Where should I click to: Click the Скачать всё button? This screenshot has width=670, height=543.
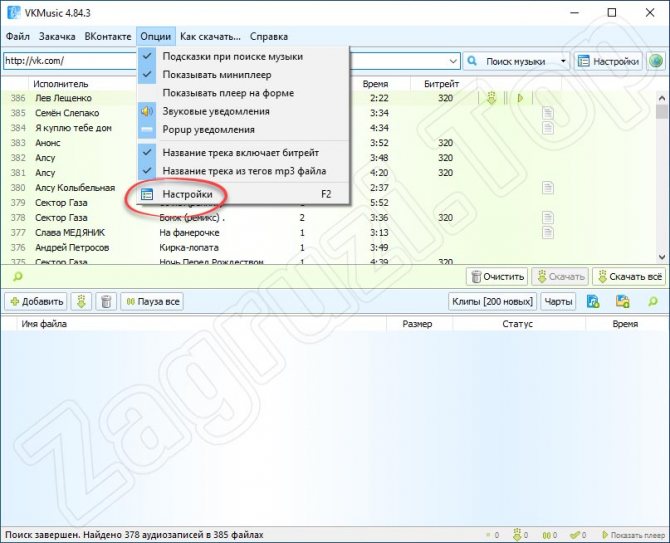(630, 277)
